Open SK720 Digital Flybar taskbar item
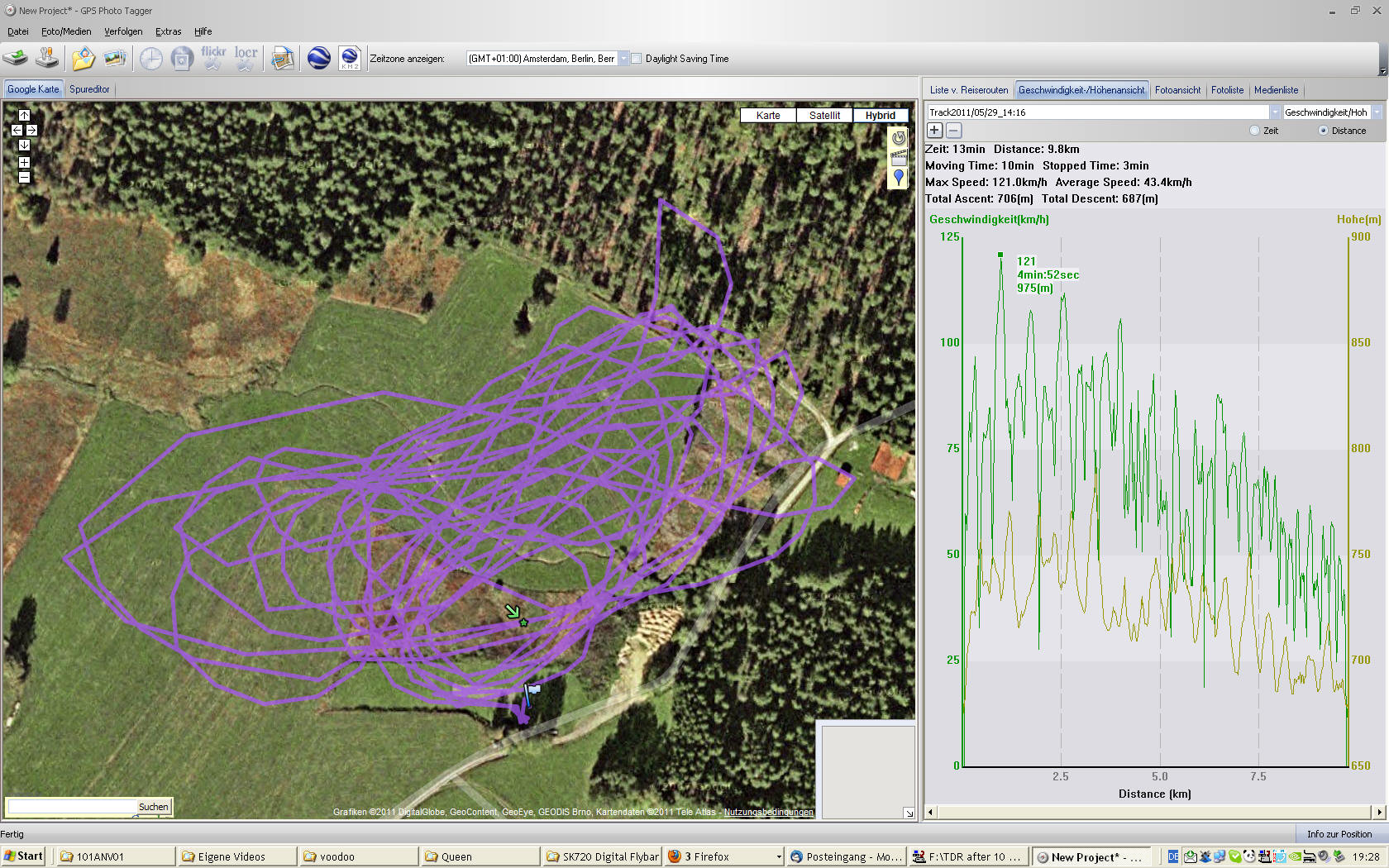The height and width of the screenshot is (868, 1389). (601, 857)
